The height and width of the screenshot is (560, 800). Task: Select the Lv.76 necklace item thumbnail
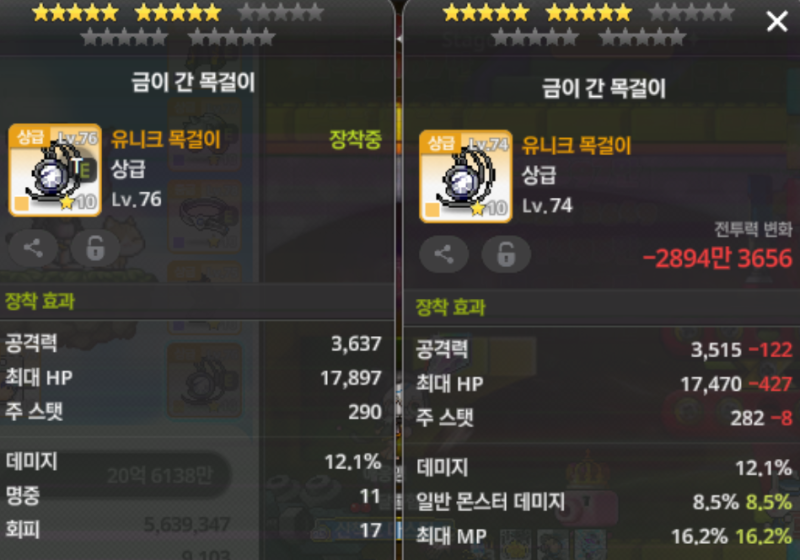[55, 170]
